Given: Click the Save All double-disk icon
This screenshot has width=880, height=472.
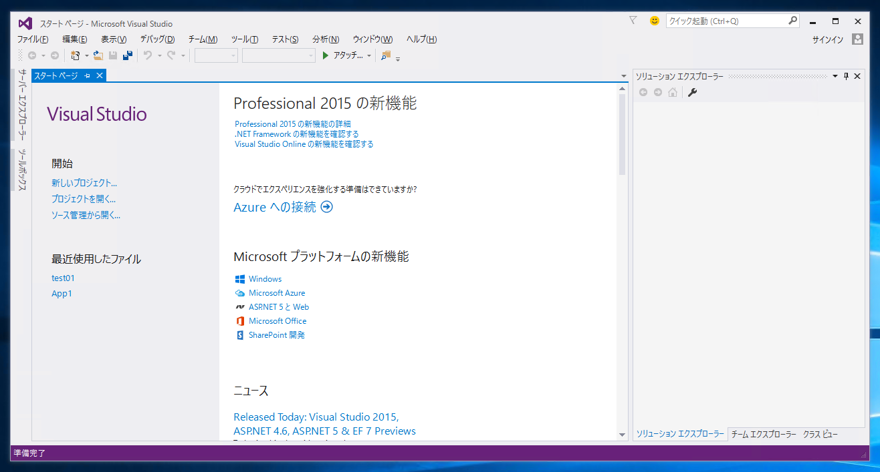Looking at the screenshot, I should pyautogui.click(x=127, y=56).
